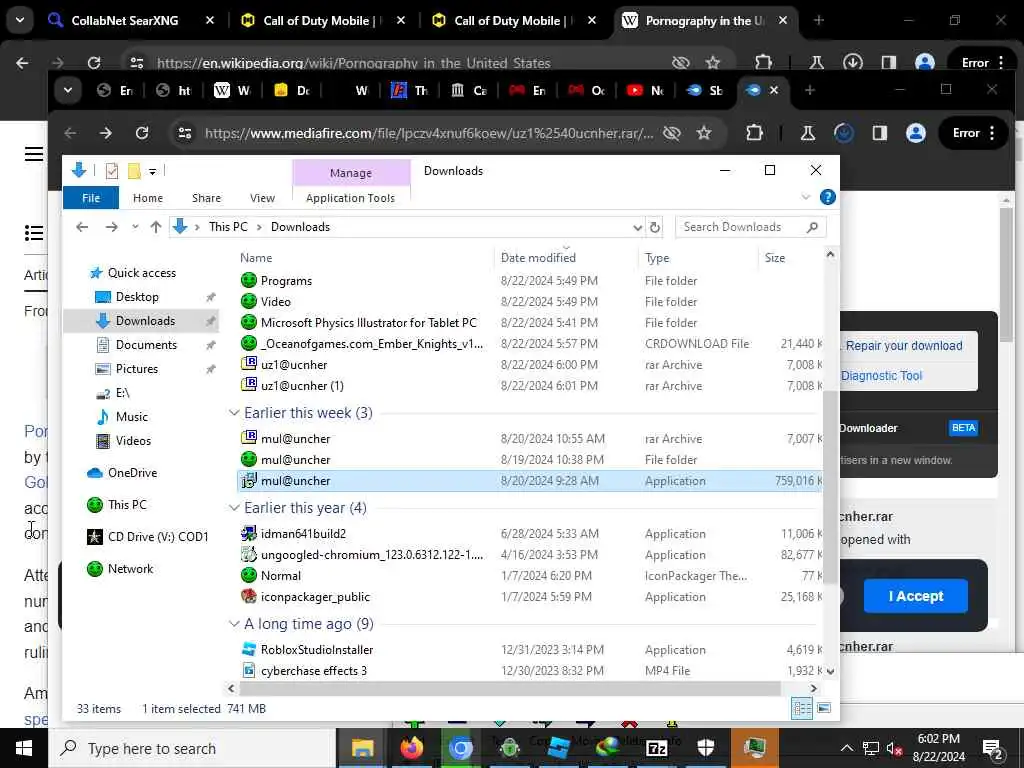Open Chrome Labs flask icon in Mediafire window
The width and height of the screenshot is (1024, 768).
click(x=808, y=133)
